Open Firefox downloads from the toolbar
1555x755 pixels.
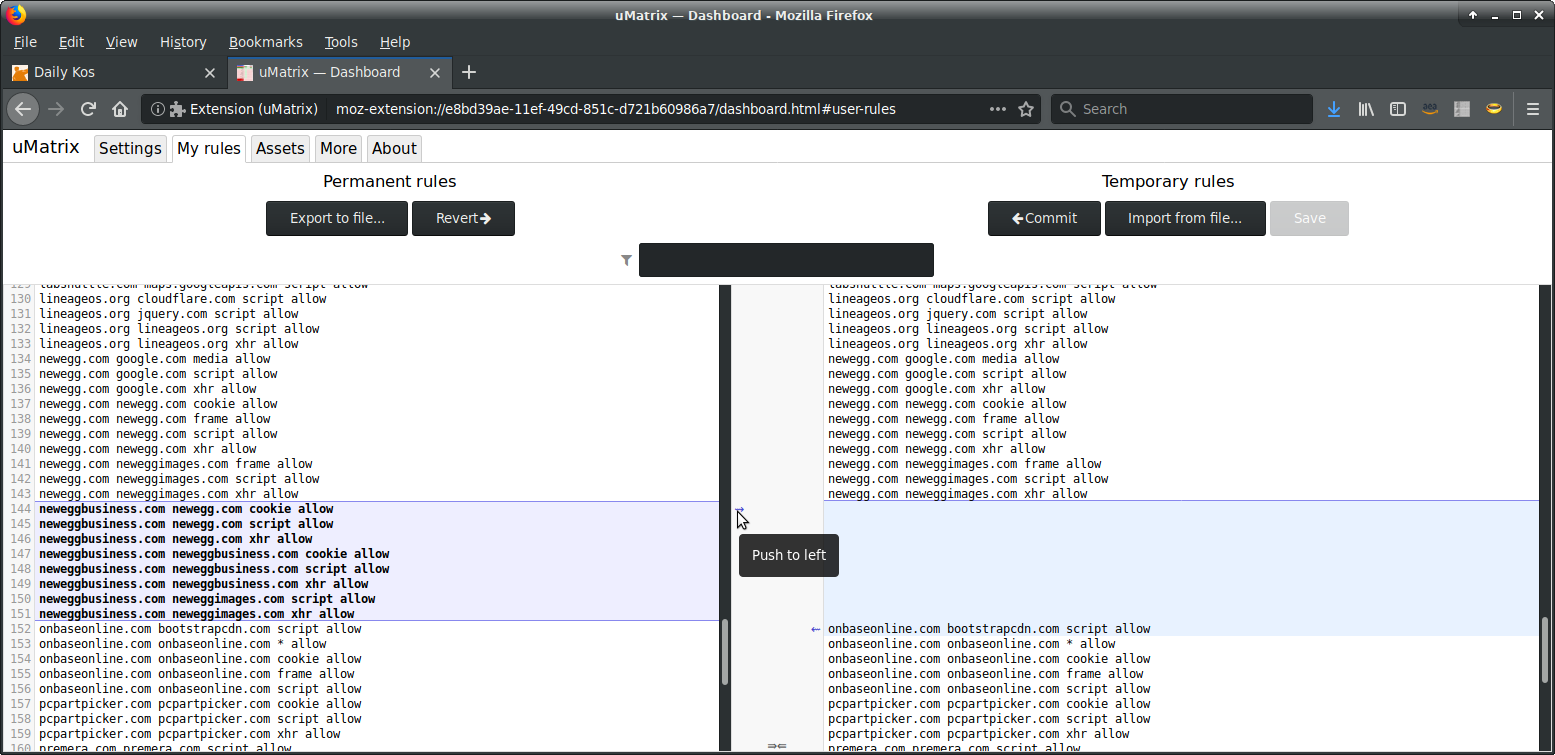point(1334,109)
